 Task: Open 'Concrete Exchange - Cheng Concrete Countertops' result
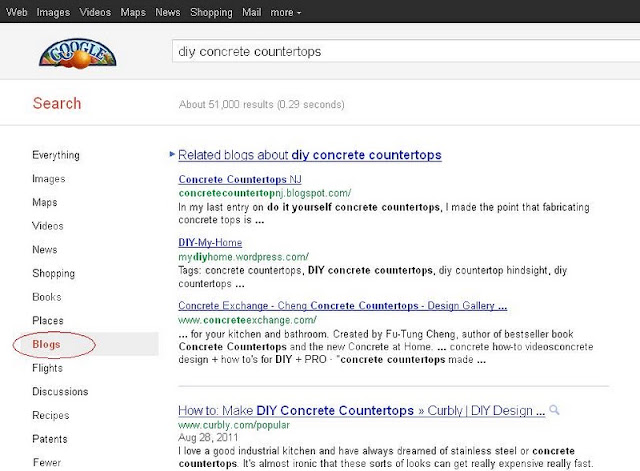(342, 306)
